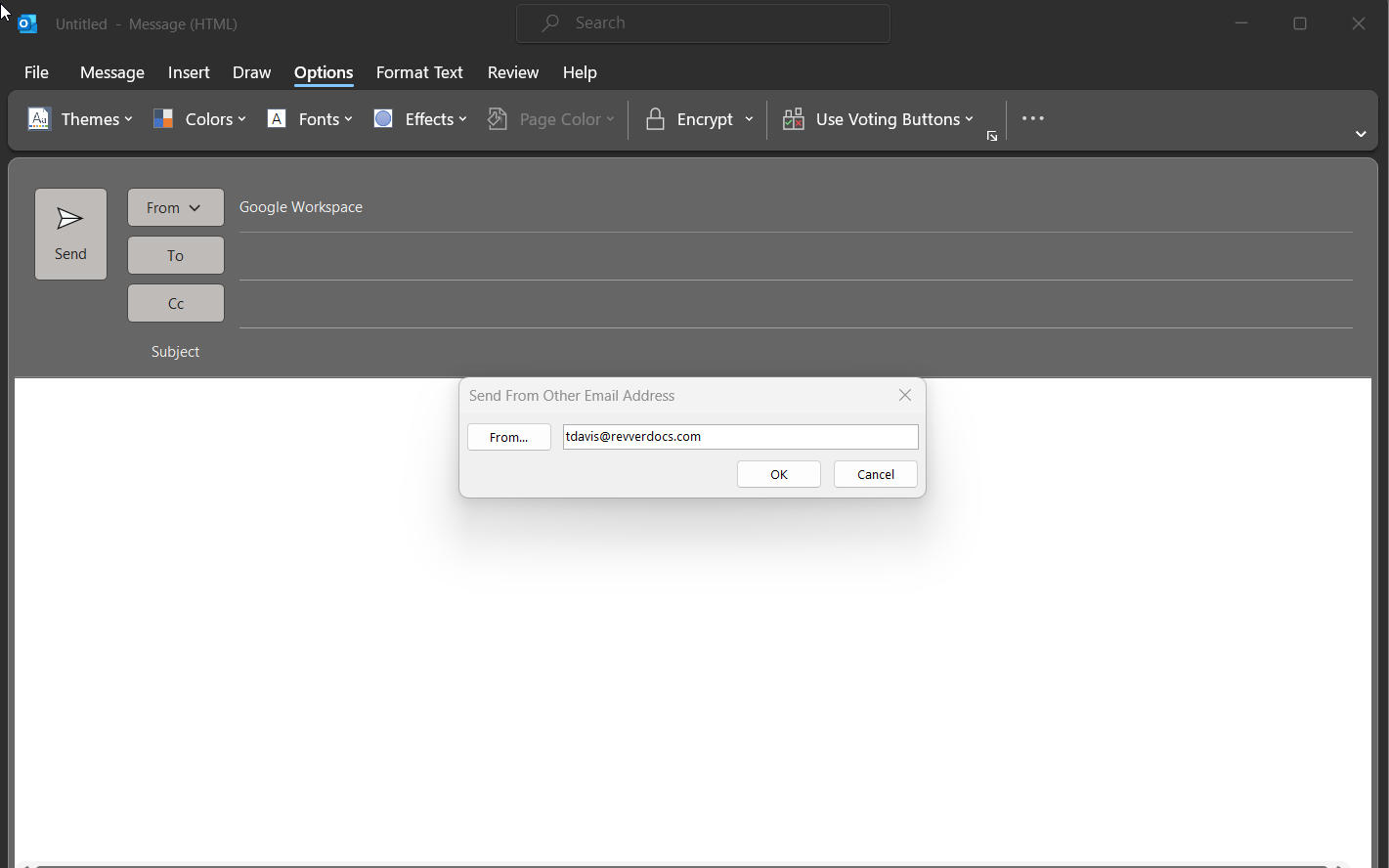Screen dimensions: 1389x868
Task: Open the Help tab
Action: point(580,72)
